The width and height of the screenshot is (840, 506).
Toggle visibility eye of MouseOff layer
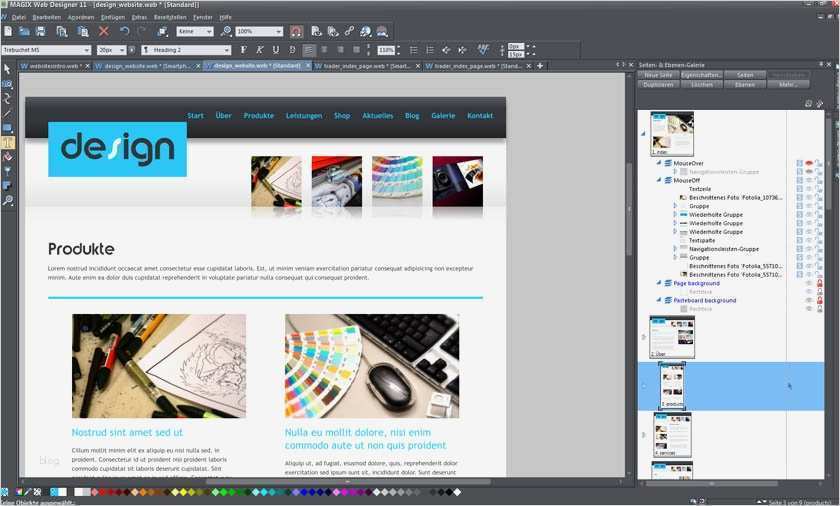[x=809, y=180]
